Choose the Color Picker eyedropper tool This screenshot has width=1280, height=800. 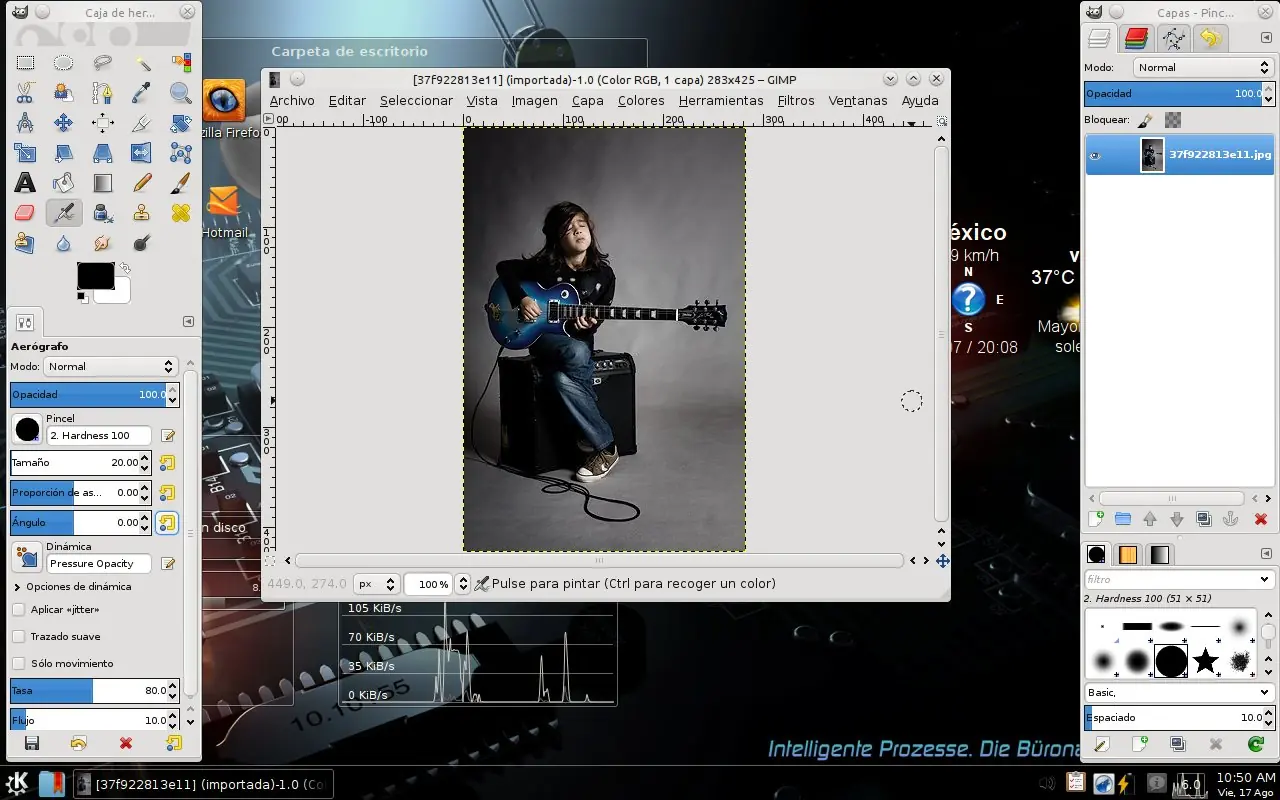141,93
